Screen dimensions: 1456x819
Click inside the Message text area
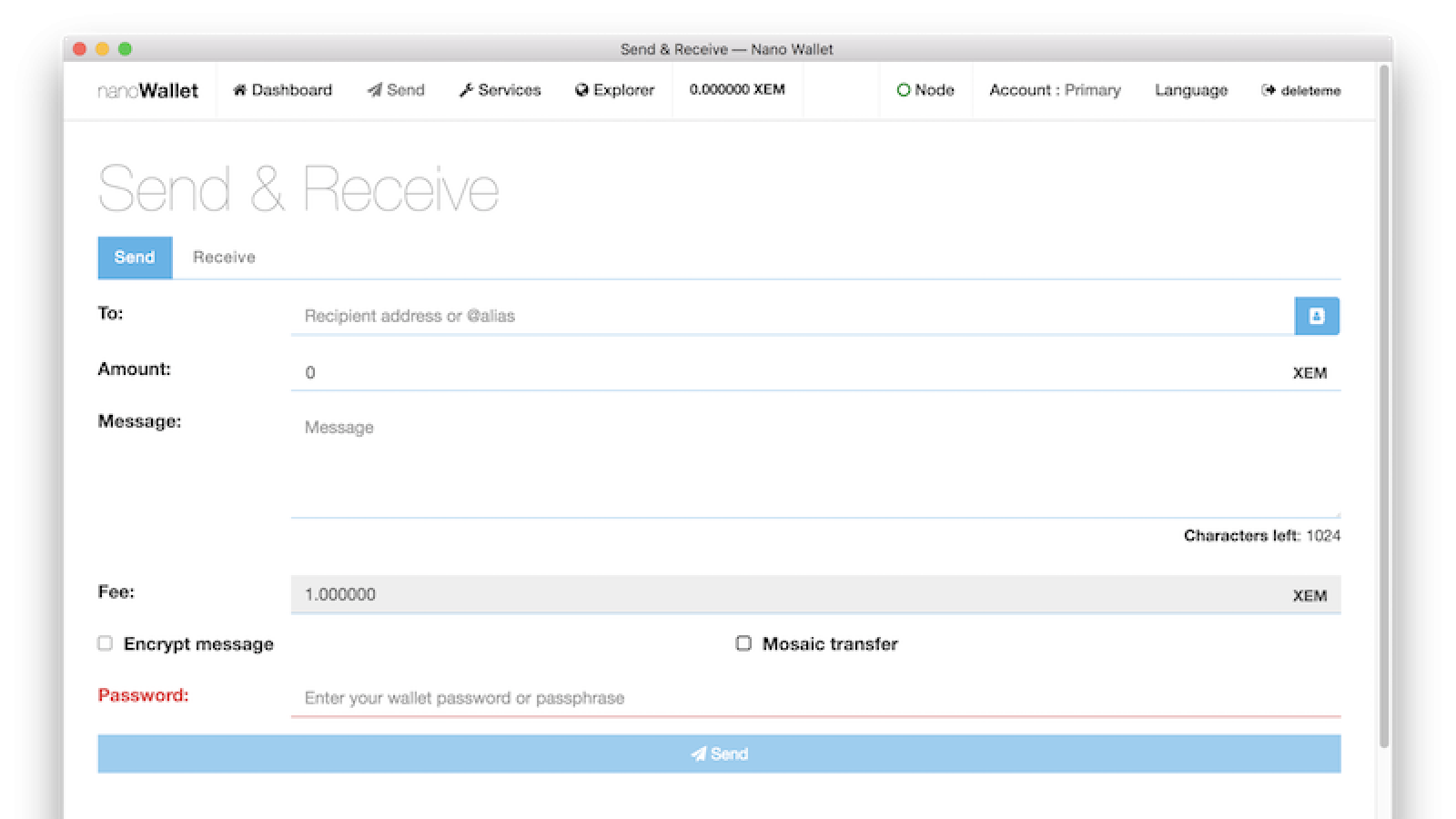815,463
